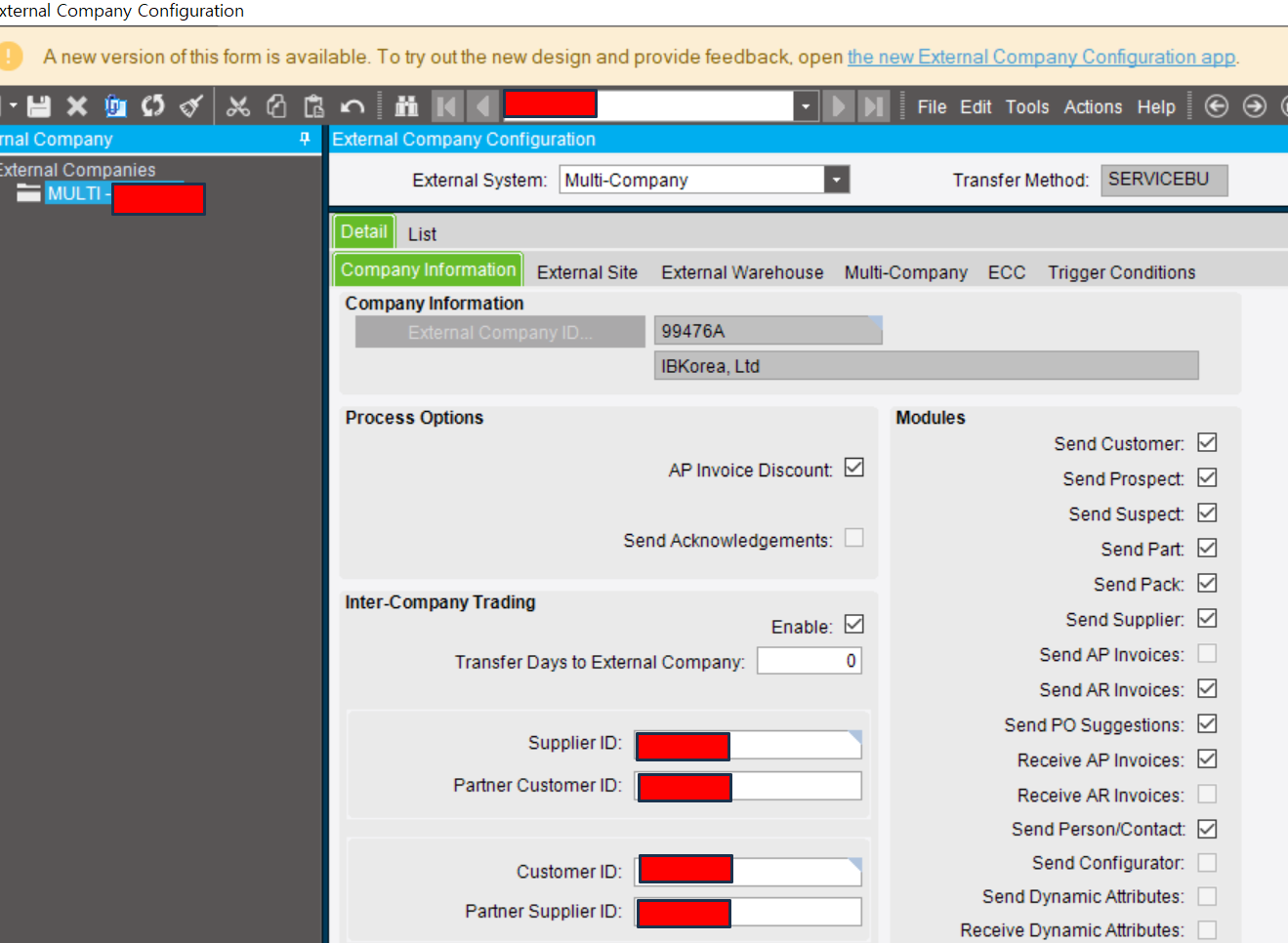1288x943 pixels.
Task: Toggle Send Supplier checkbox
Action: tap(1207, 618)
